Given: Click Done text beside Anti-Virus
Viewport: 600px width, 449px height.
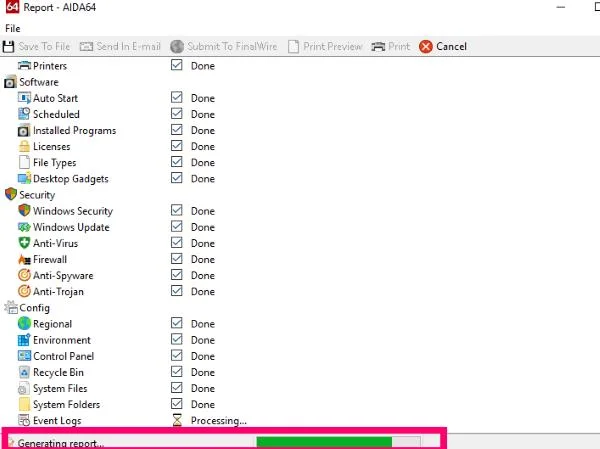Looking at the screenshot, I should pos(203,243).
